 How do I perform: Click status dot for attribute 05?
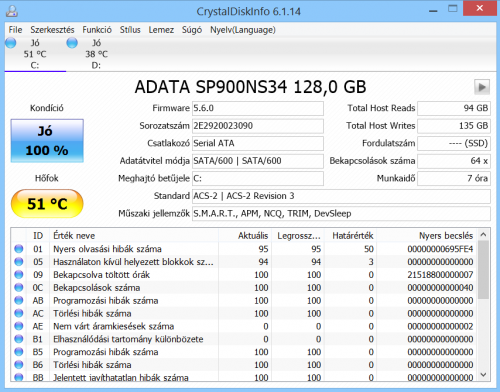tap(19, 262)
